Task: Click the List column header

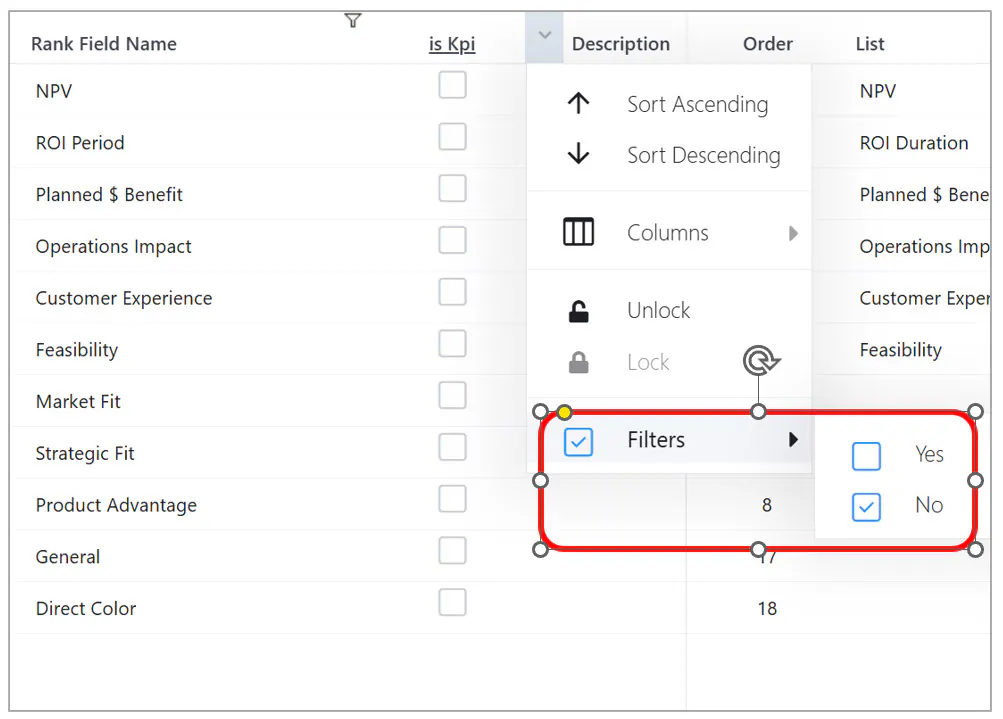Action: 870,43
